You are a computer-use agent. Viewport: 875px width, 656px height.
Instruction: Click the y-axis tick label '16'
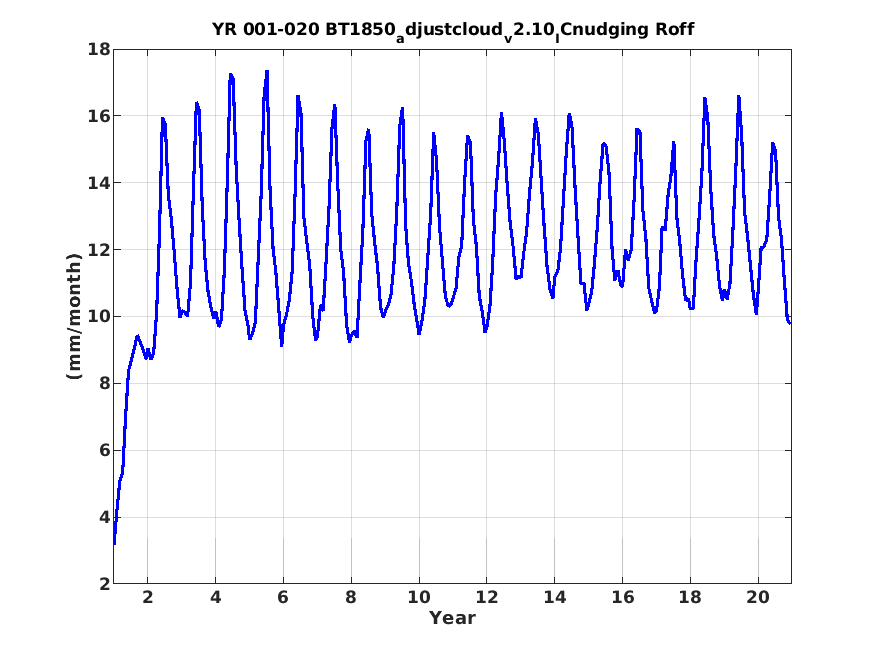(x=98, y=116)
